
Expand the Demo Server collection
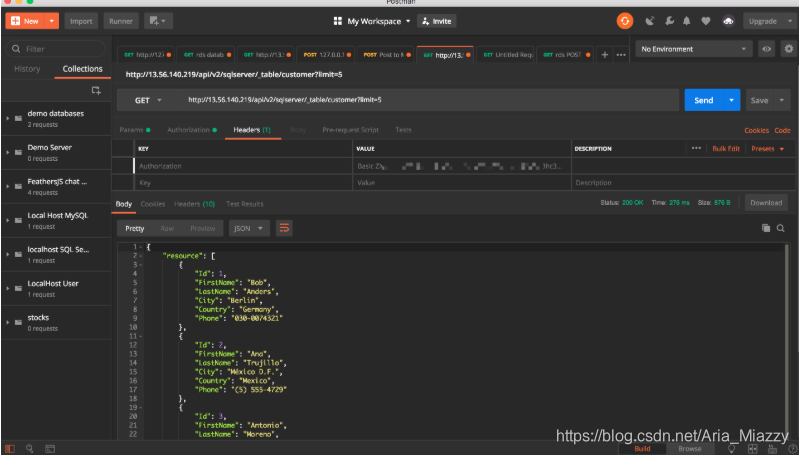pos(8,152)
